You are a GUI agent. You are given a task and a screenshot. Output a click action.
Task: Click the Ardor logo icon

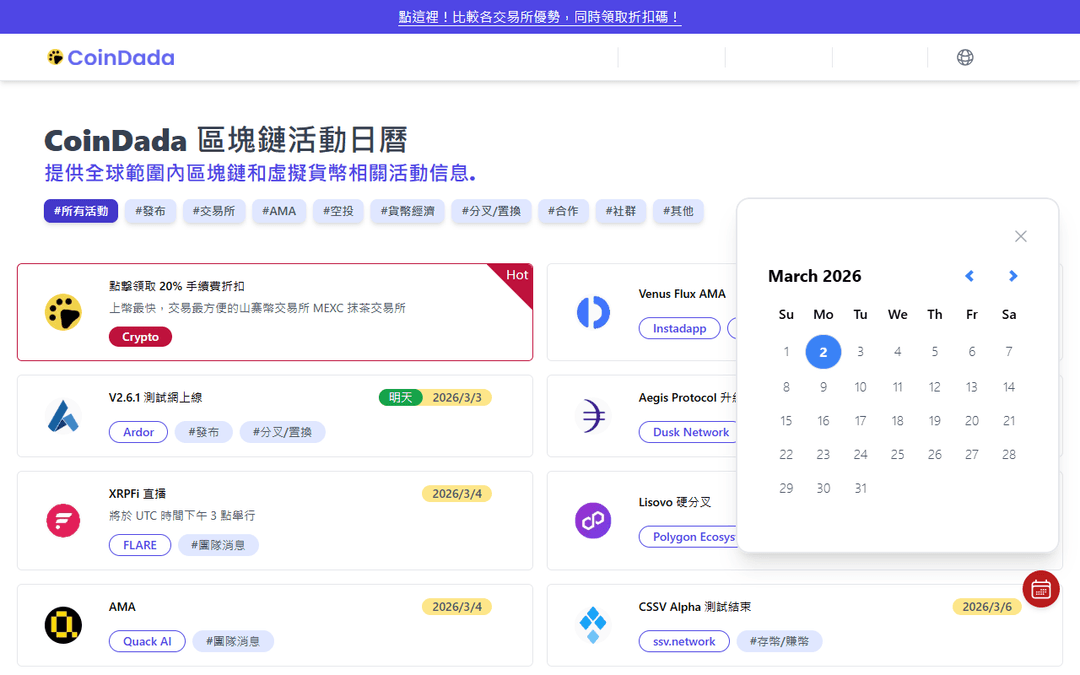(x=63, y=416)
